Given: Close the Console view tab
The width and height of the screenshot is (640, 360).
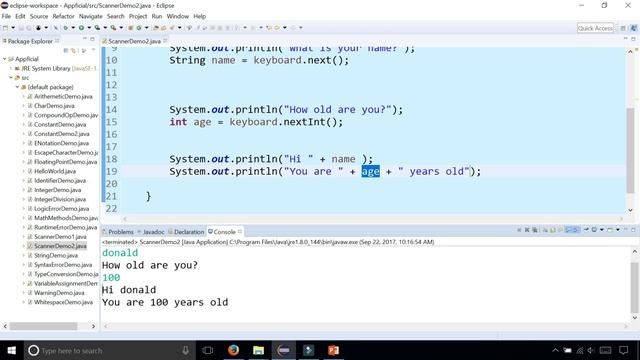Looking at the screenshot, I should 240,231.
